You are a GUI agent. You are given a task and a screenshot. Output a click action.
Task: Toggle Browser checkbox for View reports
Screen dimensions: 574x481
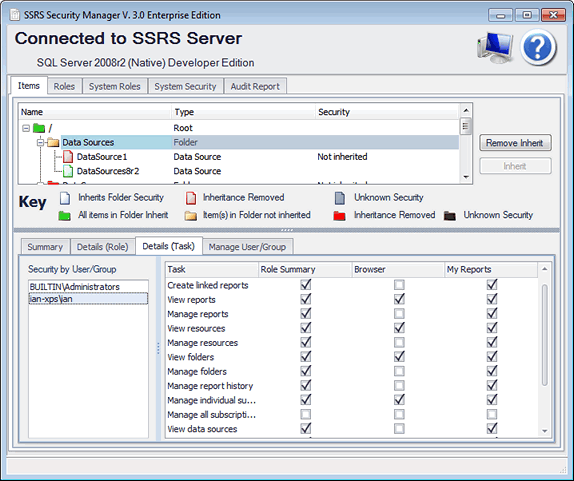pyautogui.click(x=399, y=299)
